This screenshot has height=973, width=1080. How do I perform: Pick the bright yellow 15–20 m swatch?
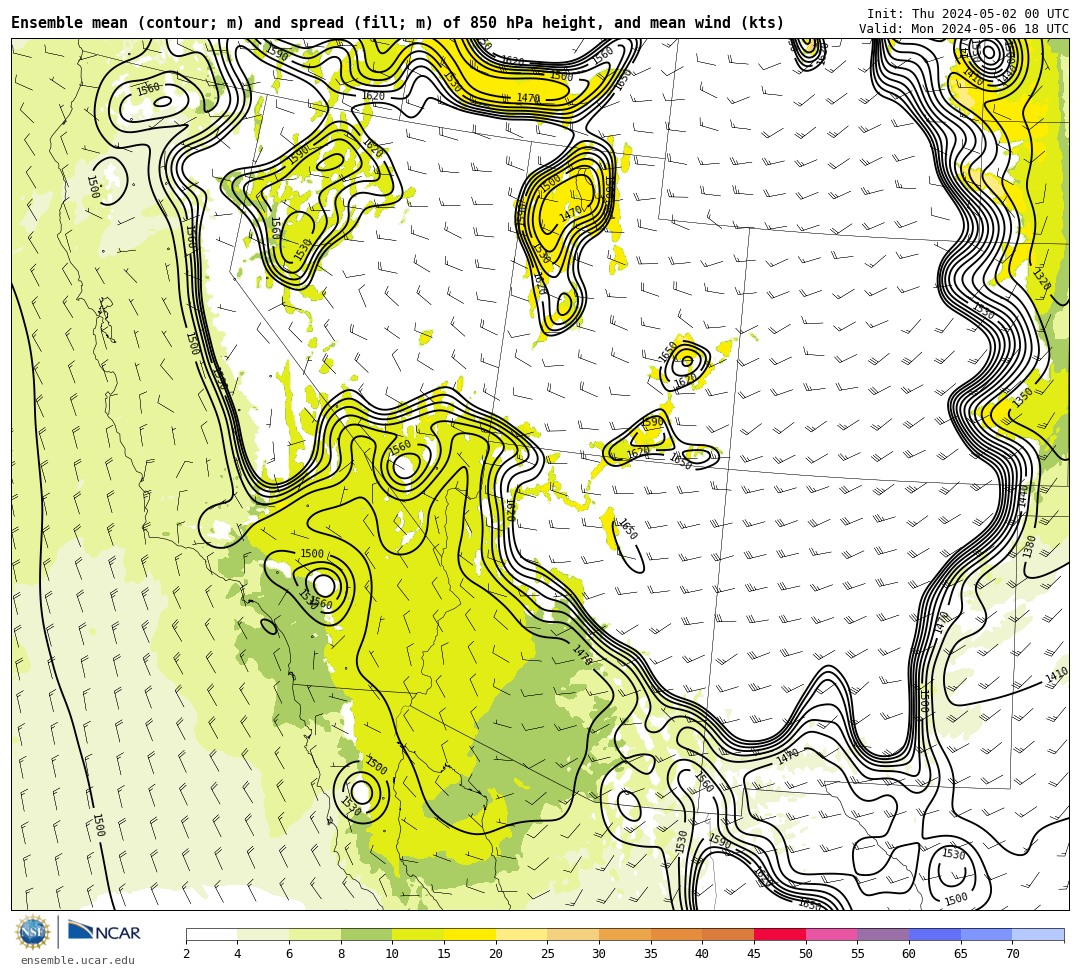[470, 934]
